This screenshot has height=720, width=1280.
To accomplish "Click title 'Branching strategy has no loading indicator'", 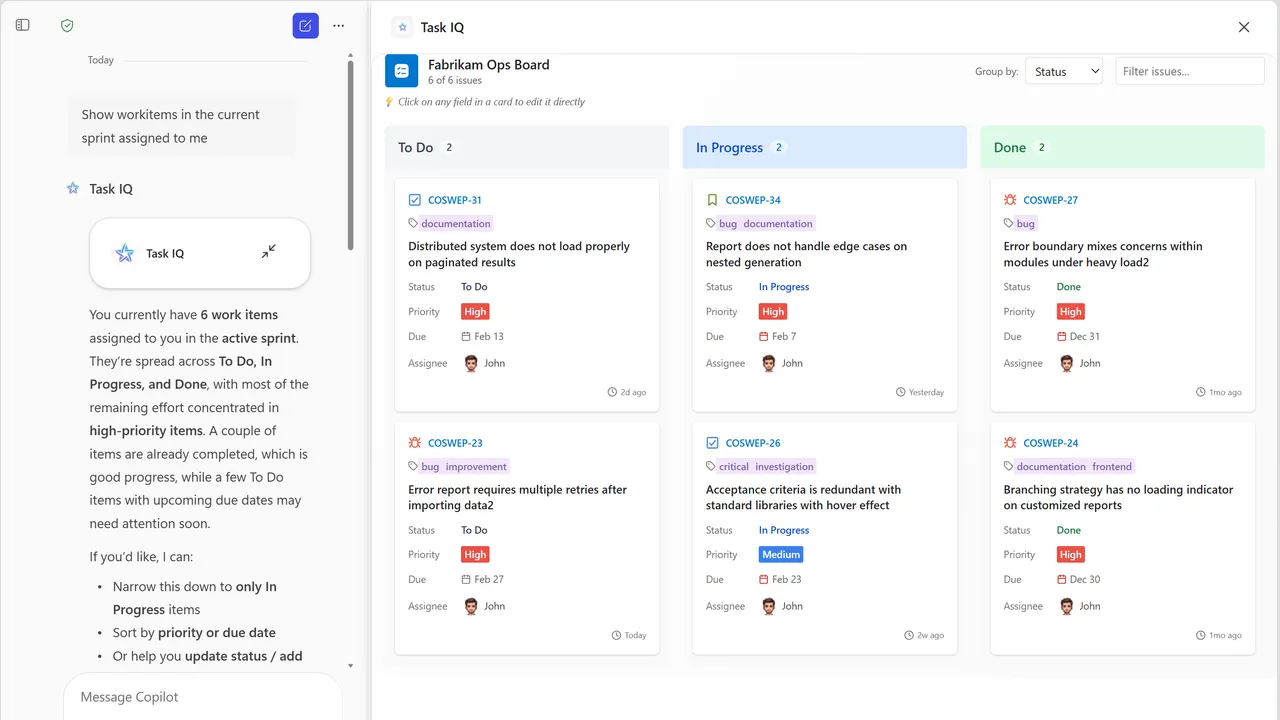I will [x=1118, y=497].
